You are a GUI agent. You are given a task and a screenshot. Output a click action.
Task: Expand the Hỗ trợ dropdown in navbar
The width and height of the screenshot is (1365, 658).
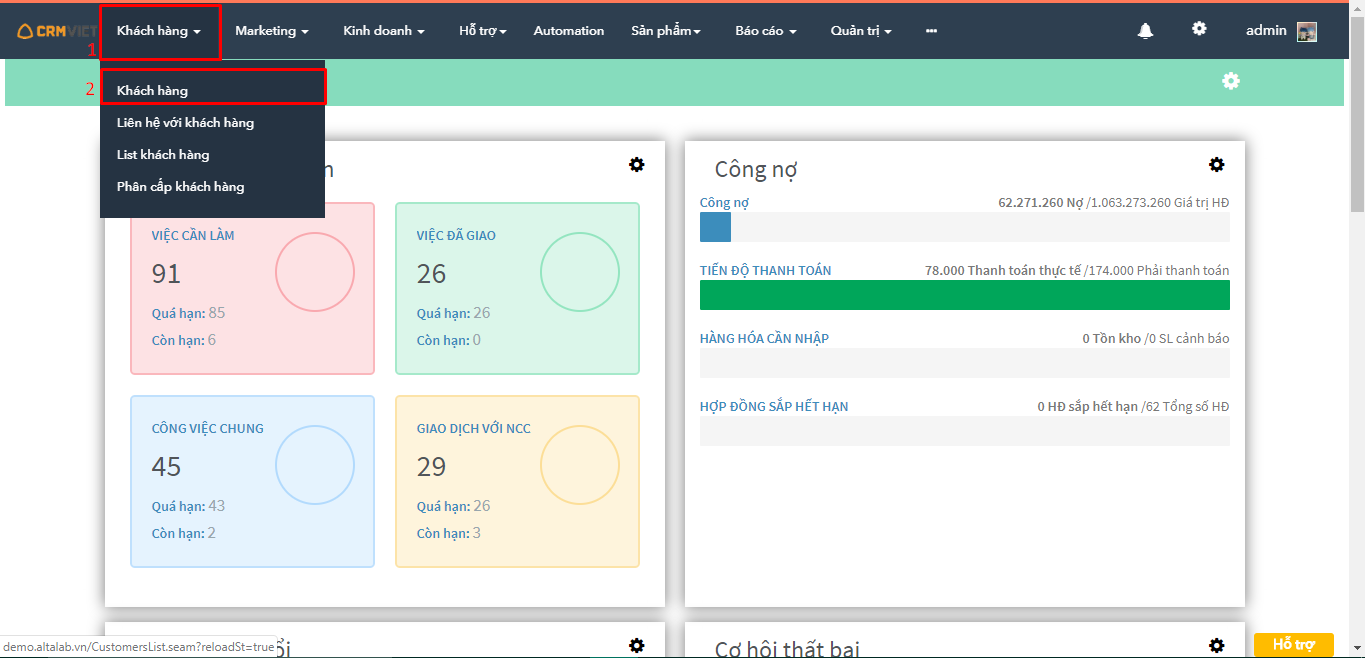tap(483, 31)
